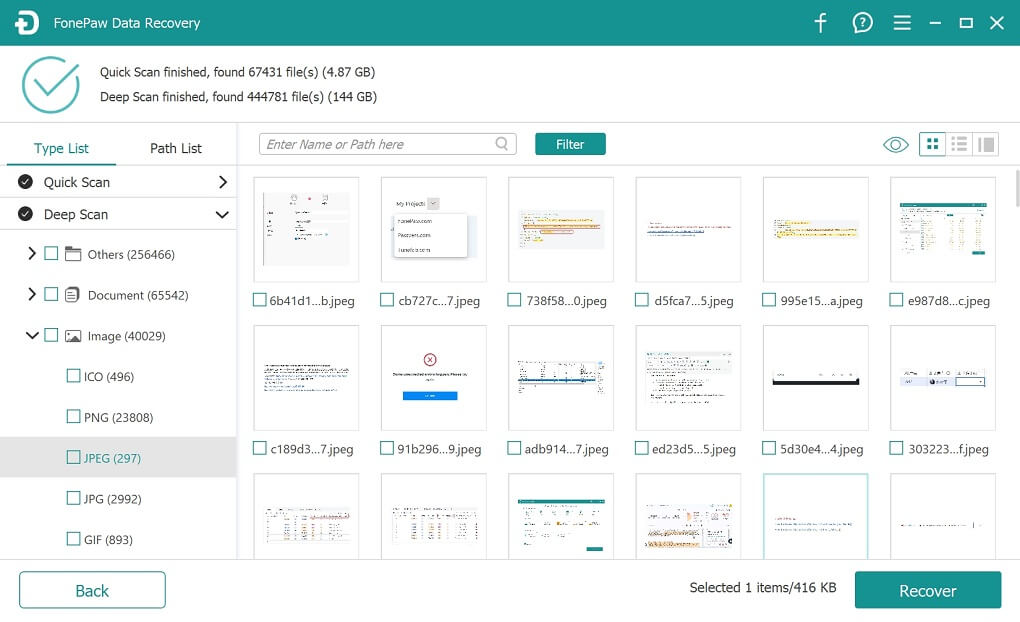The image size is (1020, 622).
Task: Select file e987d8...c.jpeg checkbox
Action: point(896,300)
